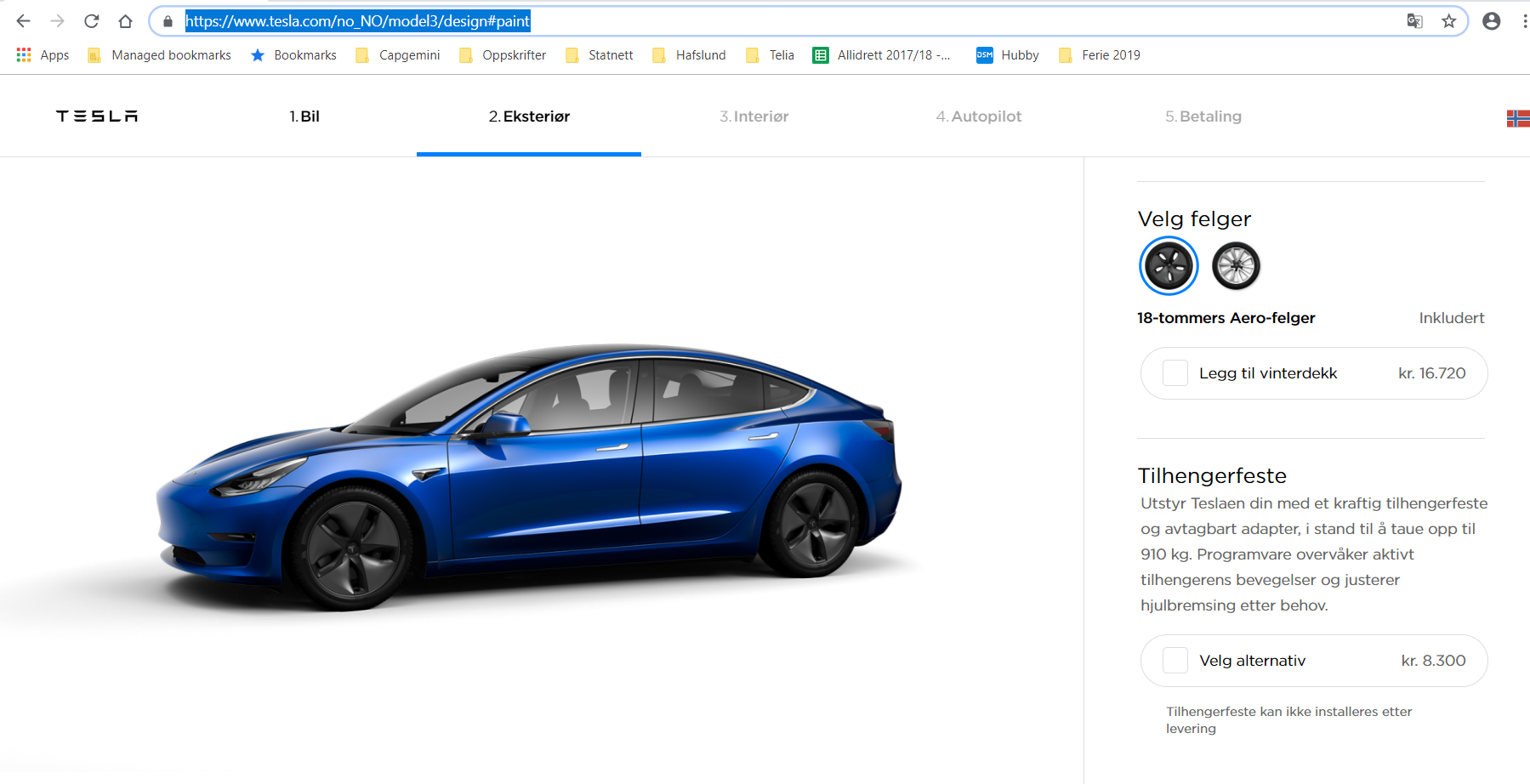The image size is (1530, 784).
Task: Click the site security lock icon
Action: coord(168,21)
